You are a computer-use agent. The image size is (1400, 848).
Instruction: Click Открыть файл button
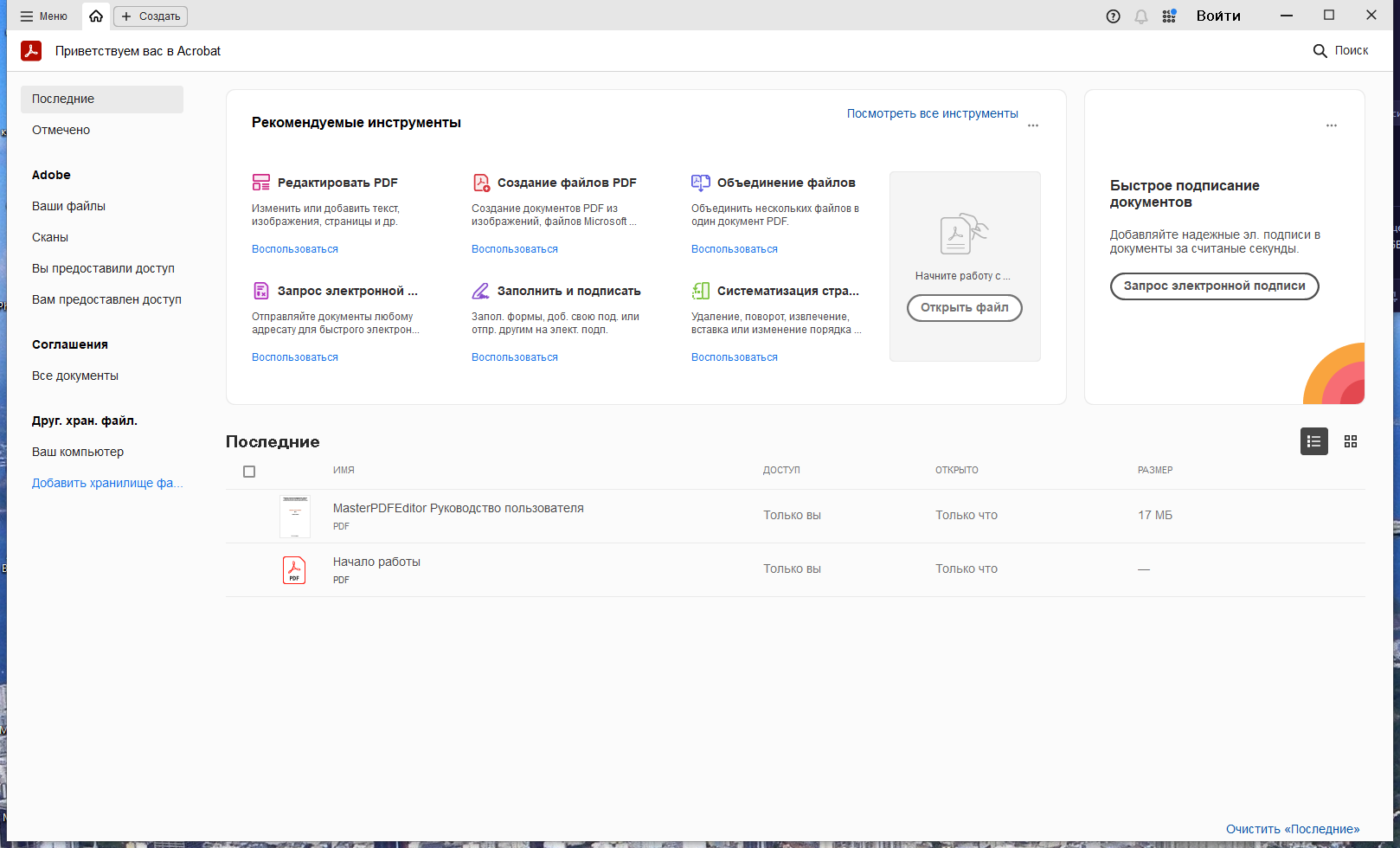[965, 308]
